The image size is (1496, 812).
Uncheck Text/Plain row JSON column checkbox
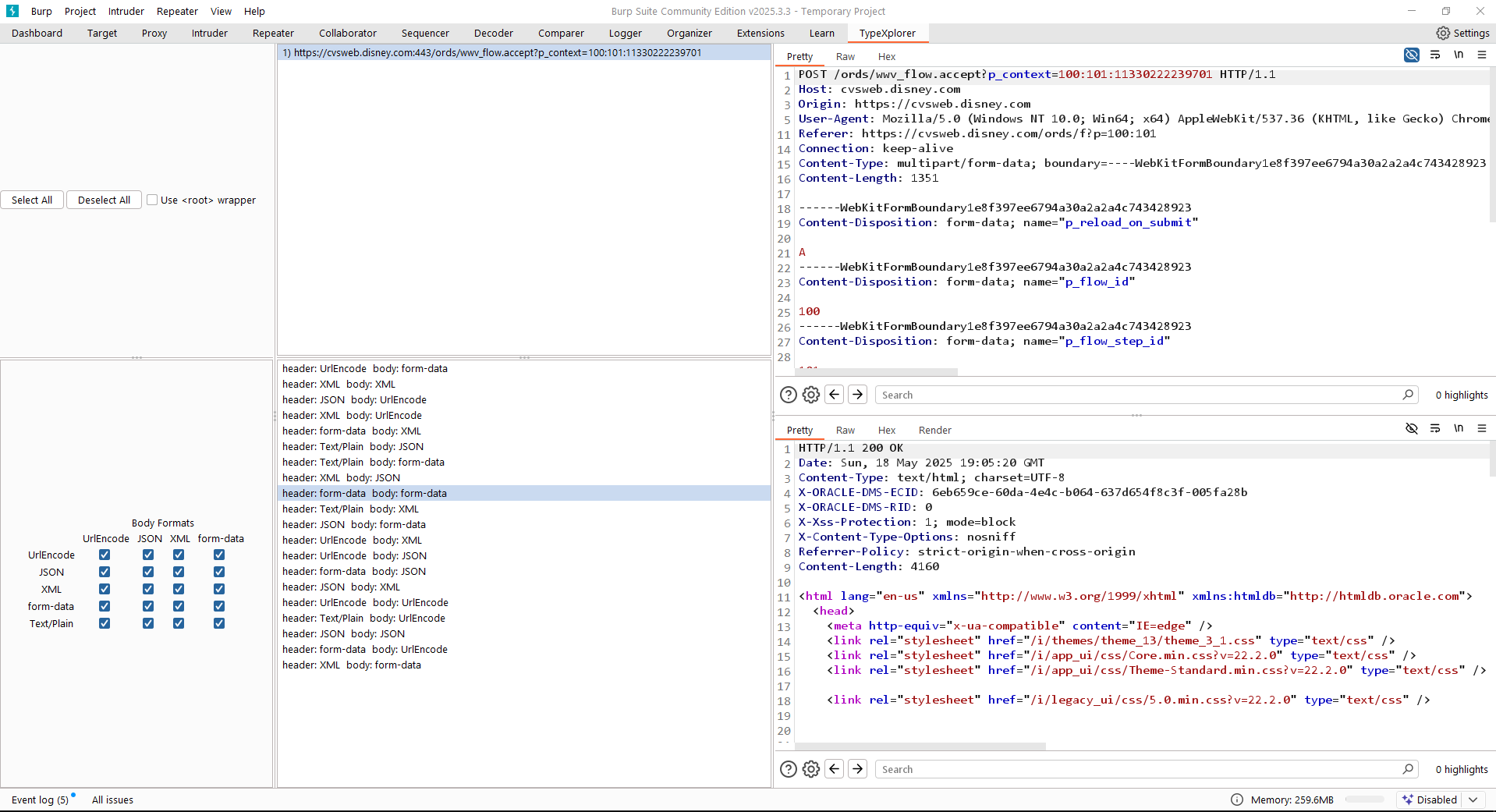(148, 623)
